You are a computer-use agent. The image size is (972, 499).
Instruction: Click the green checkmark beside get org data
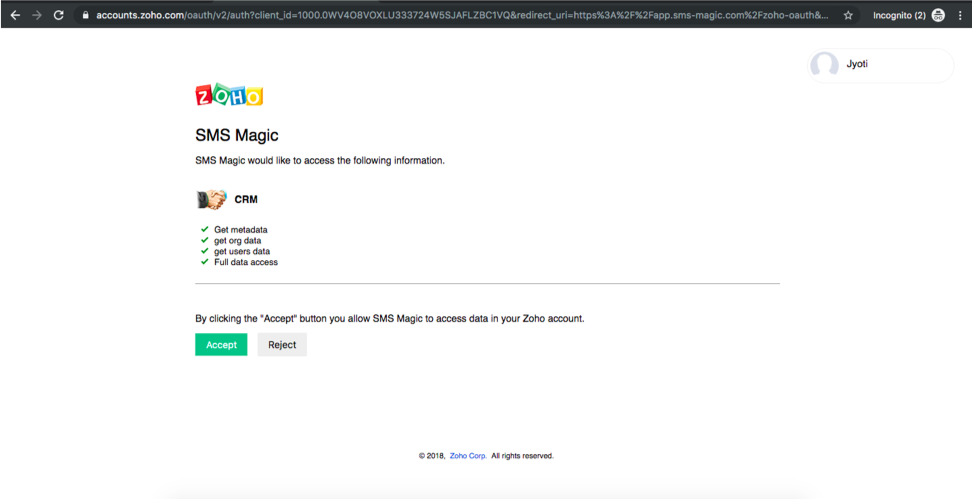(x=205, y=240)
